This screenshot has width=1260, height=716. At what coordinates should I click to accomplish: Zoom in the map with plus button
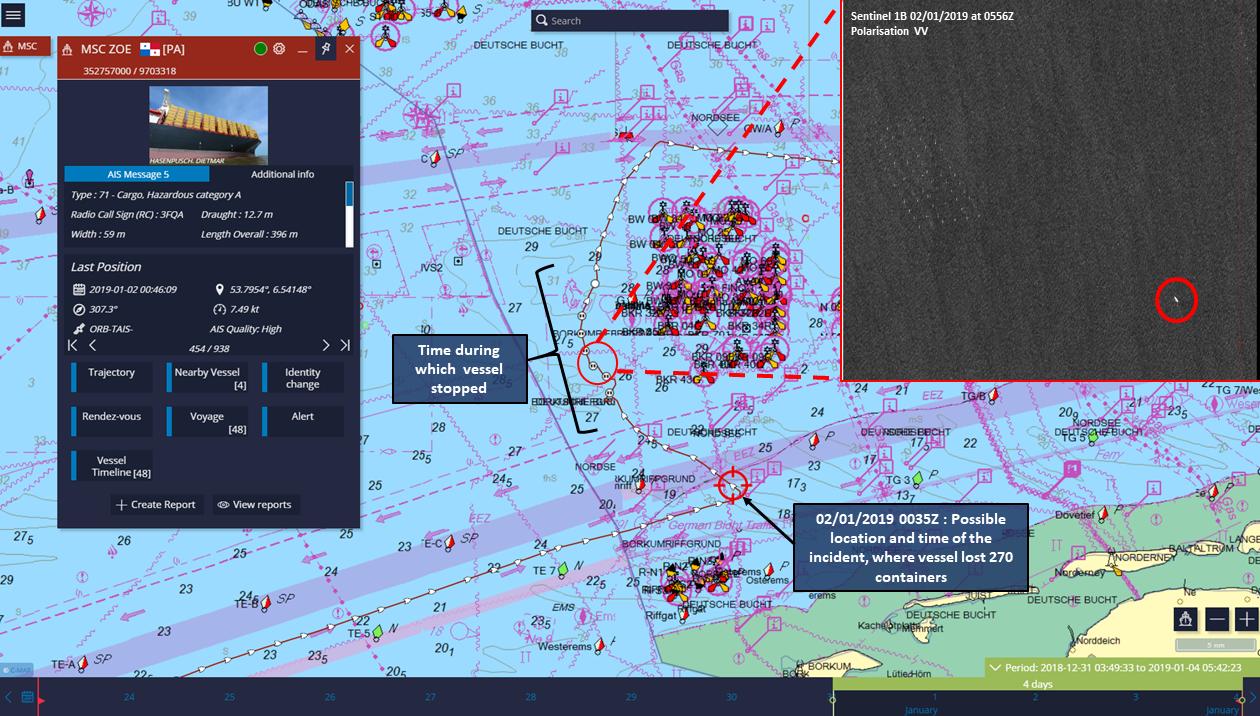pos(1246,620)
